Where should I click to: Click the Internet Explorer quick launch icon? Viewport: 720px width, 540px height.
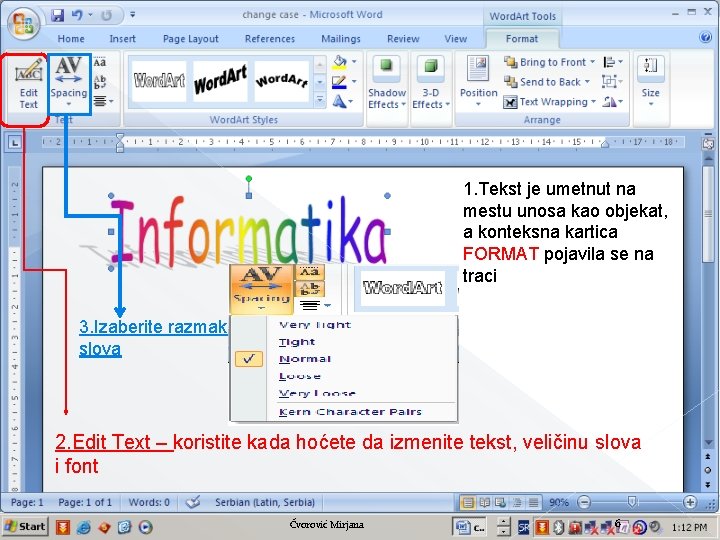(84, 527)
